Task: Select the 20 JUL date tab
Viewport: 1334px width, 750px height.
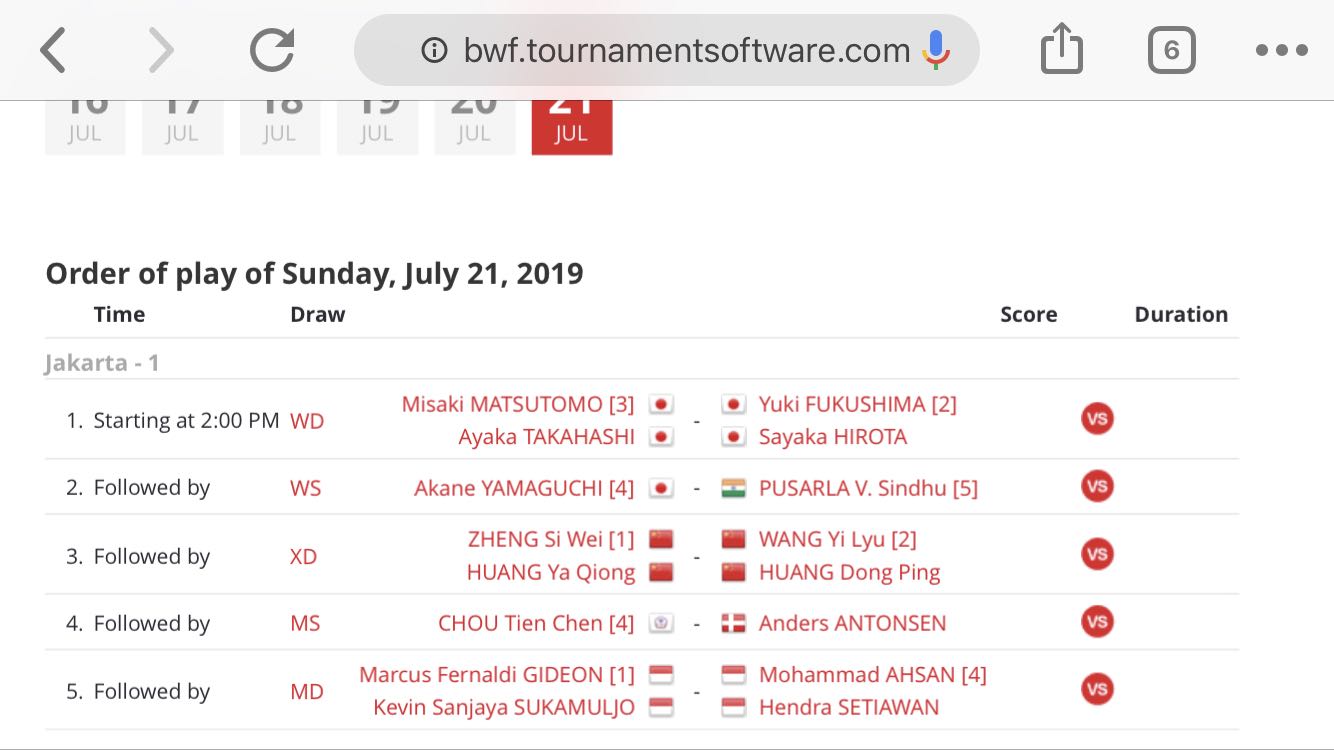Action: point(474,127)
